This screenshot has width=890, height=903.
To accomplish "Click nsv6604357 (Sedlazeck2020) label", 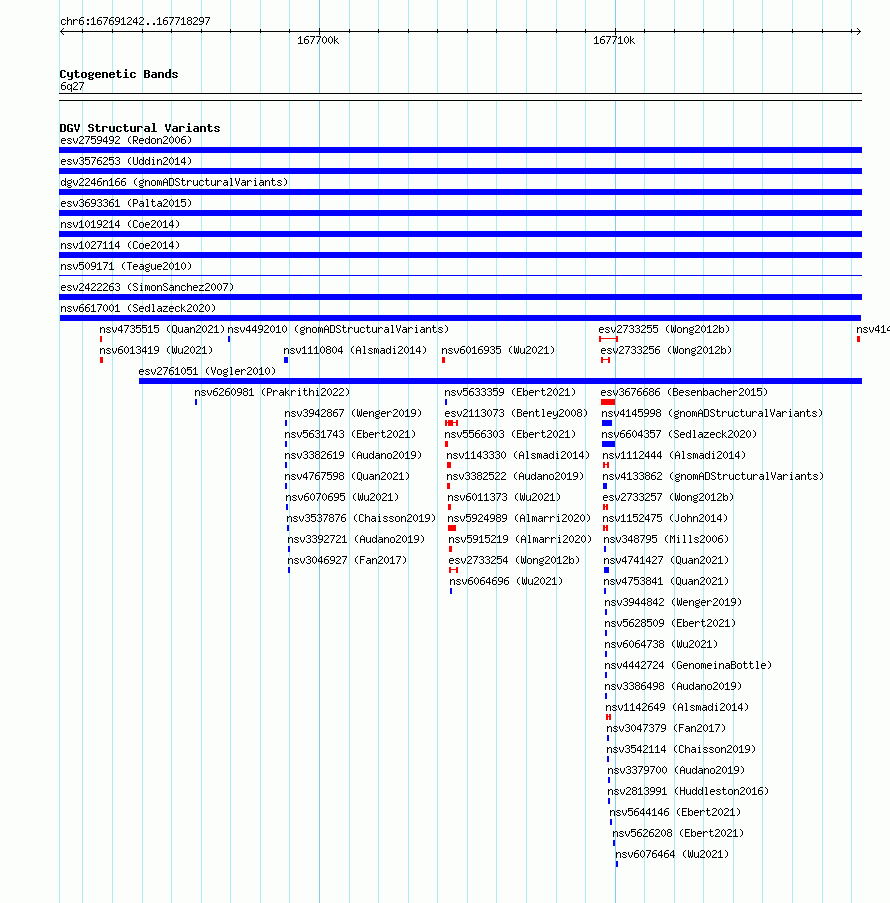I will 679,435.
